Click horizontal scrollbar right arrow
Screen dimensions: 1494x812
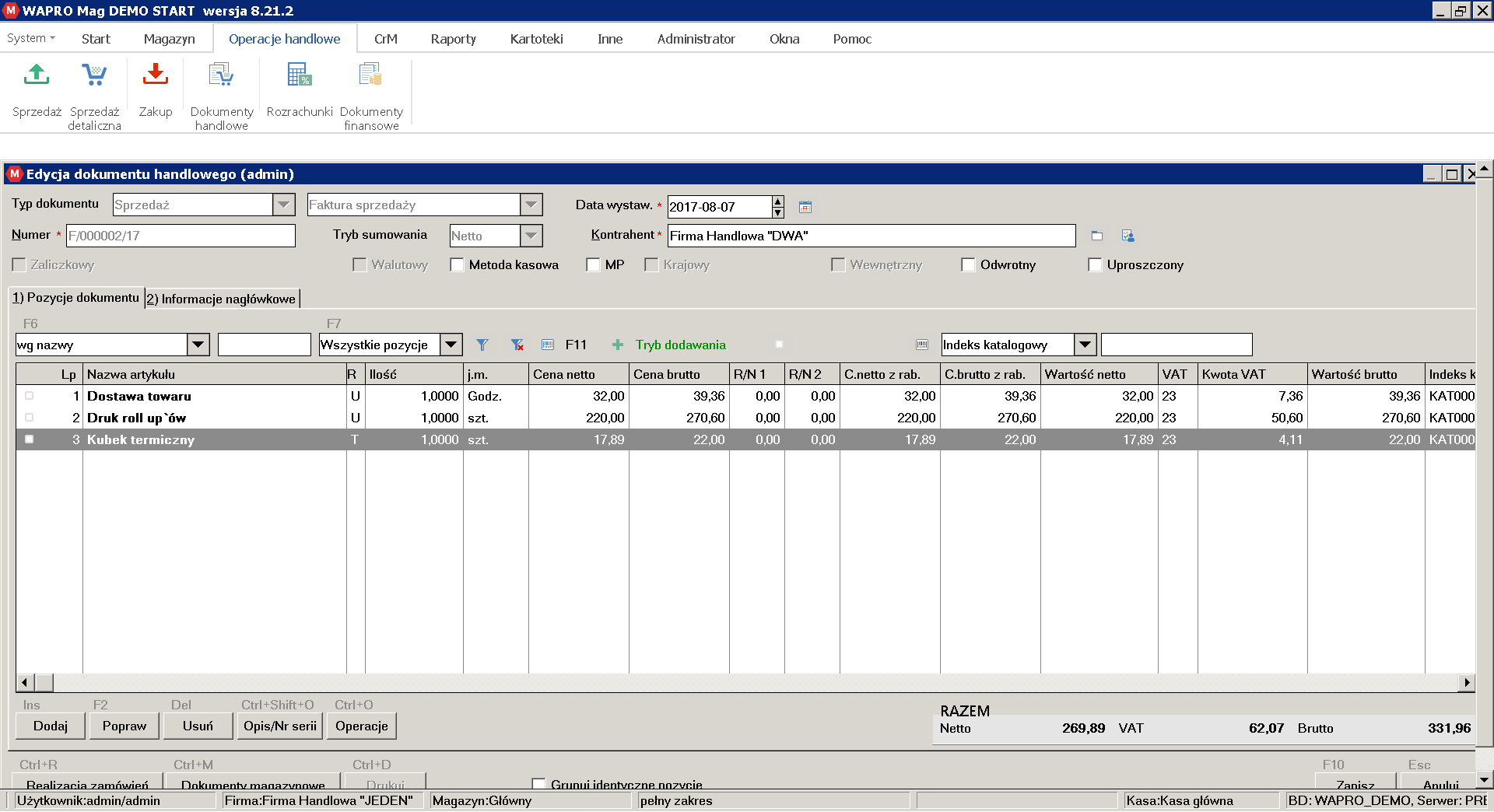click(1466, 683)
